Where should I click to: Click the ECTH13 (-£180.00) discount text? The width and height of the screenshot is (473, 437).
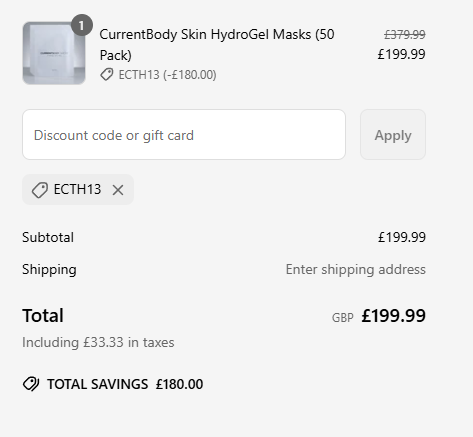(167, 75)
